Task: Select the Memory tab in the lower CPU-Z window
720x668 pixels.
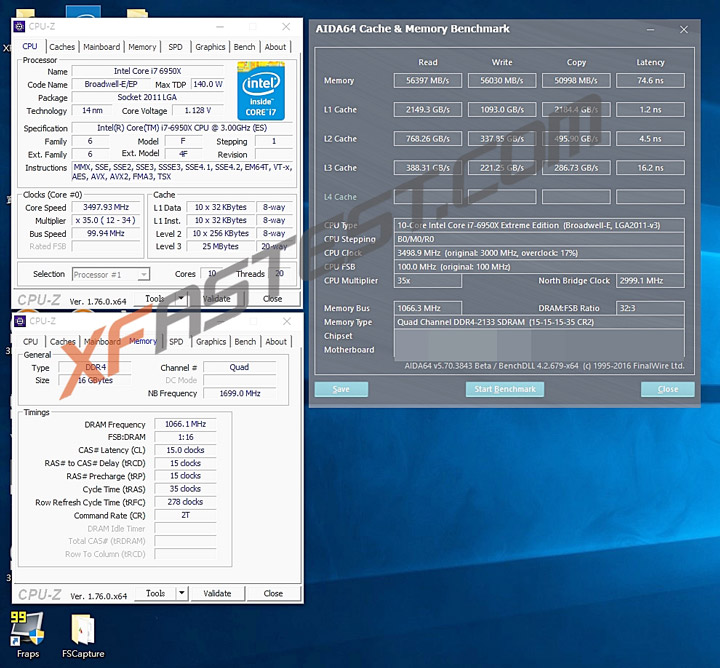Action: coord(143,341)
